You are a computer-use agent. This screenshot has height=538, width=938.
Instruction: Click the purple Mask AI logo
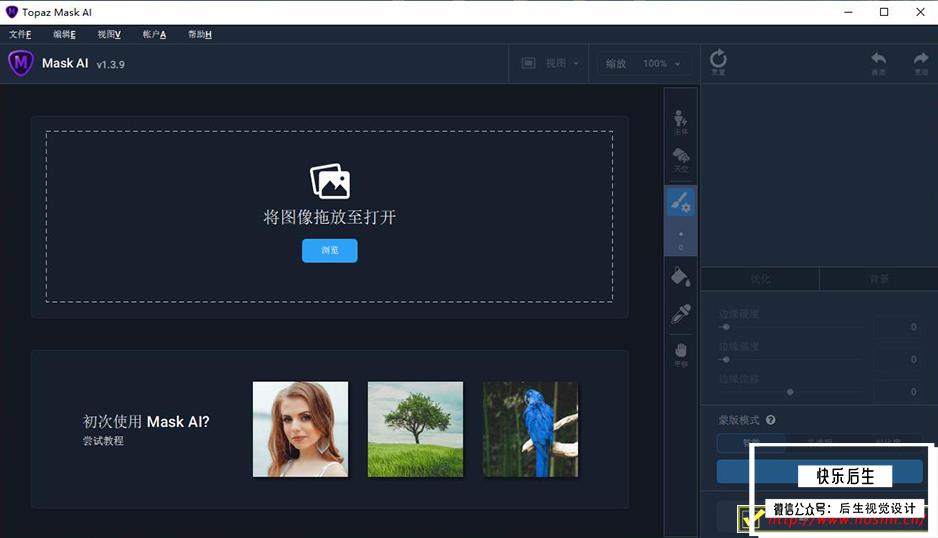(21, 63)
